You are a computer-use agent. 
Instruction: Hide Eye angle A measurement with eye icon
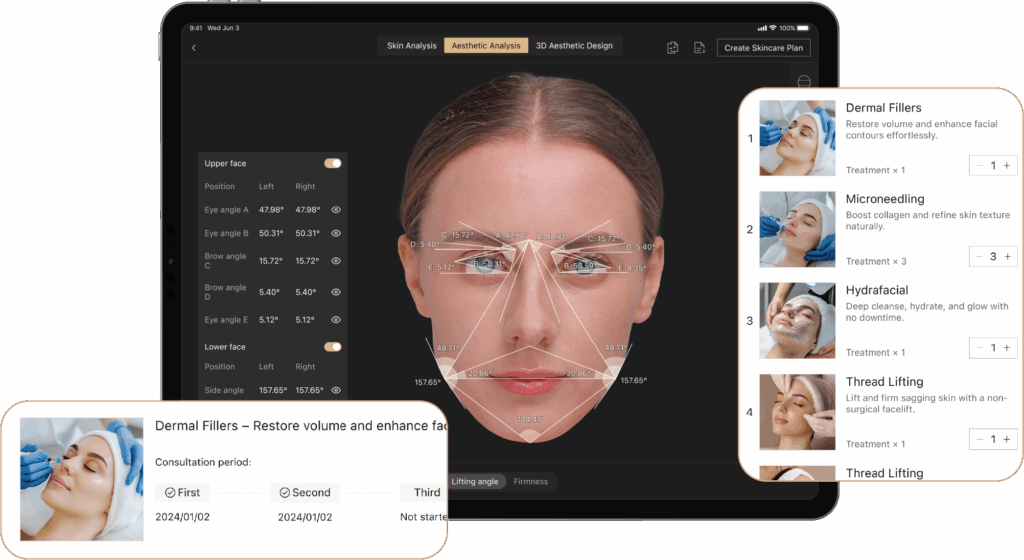pyautogui.click(x=336, y=210)
